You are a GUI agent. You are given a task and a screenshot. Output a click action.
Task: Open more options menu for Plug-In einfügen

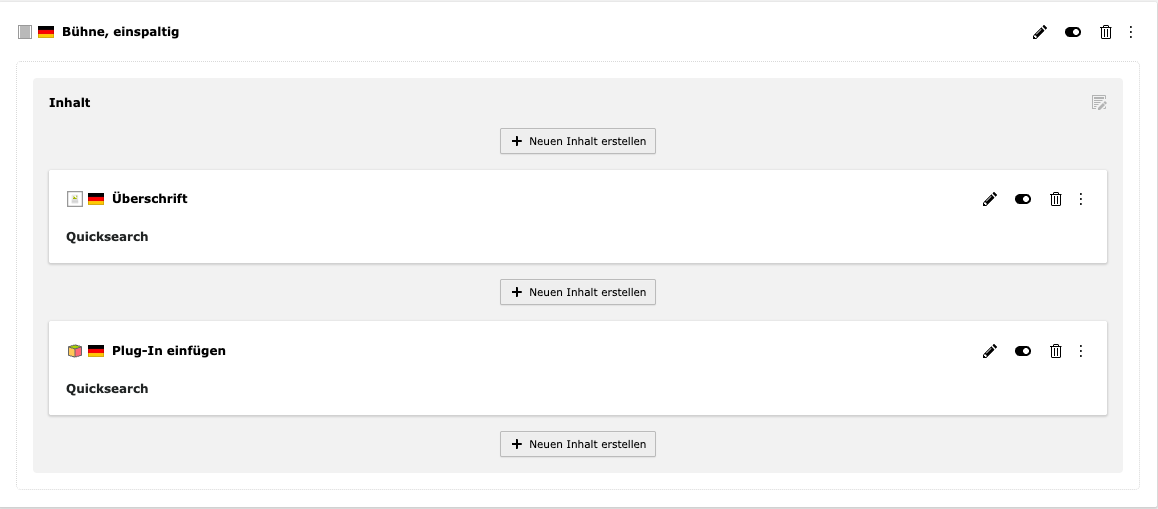tap(1081, 351)
